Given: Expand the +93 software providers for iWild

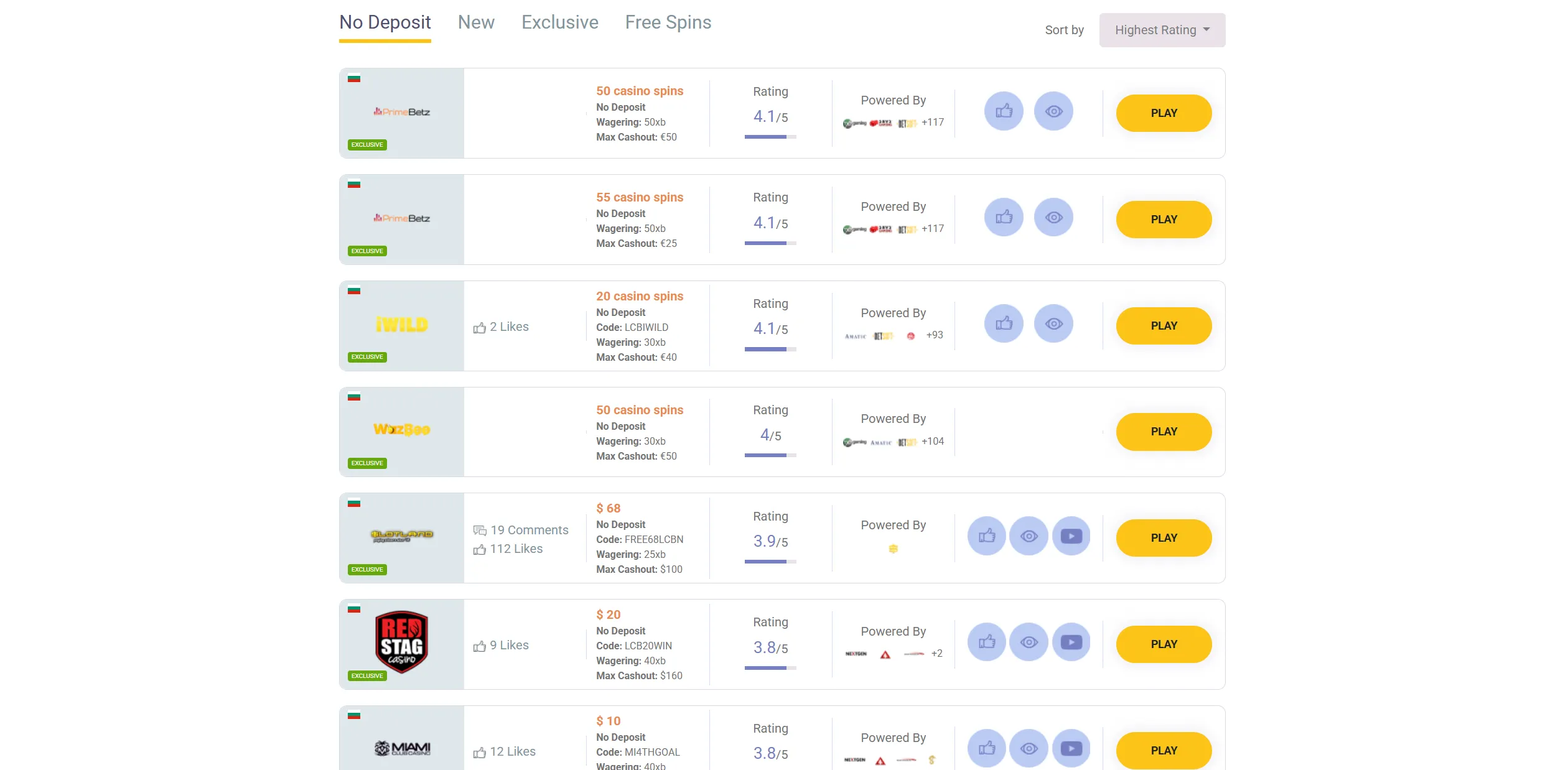Looking at the screenshot, I should tap(935, 335).
